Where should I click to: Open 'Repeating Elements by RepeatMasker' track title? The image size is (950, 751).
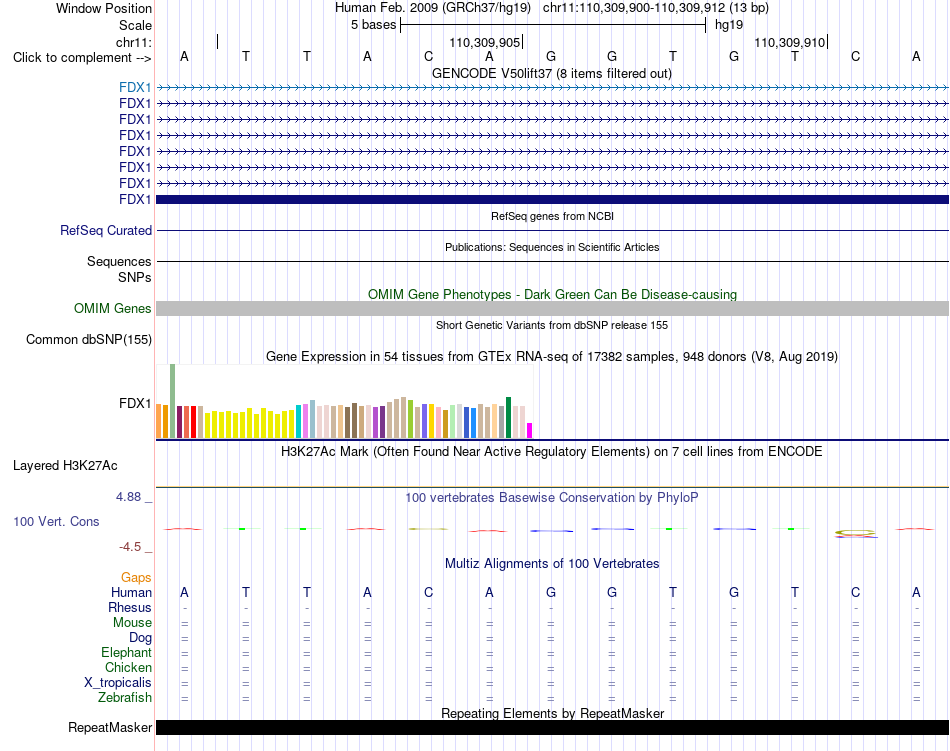552,713
